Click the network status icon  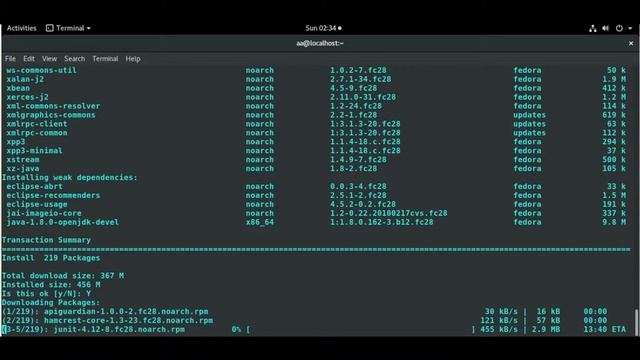[x=592, y=28]
